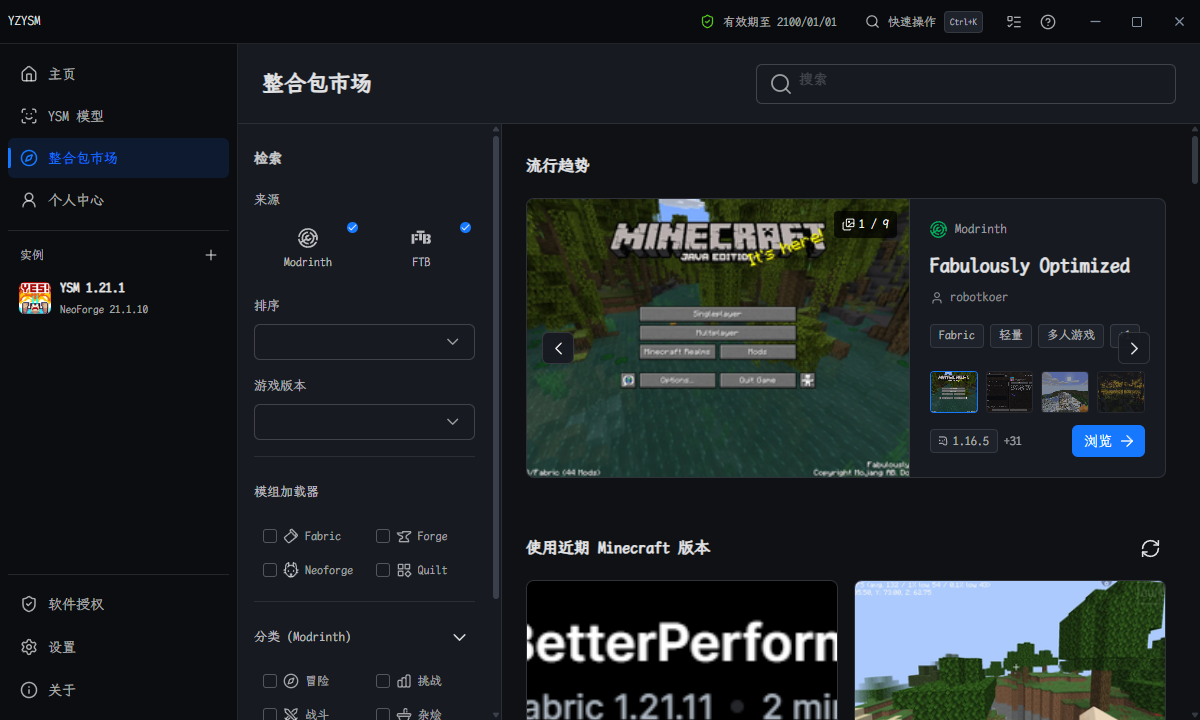Open 个人中心 profile page
The width and height of the screenshot is (1200, 720).
coord(118,200)
